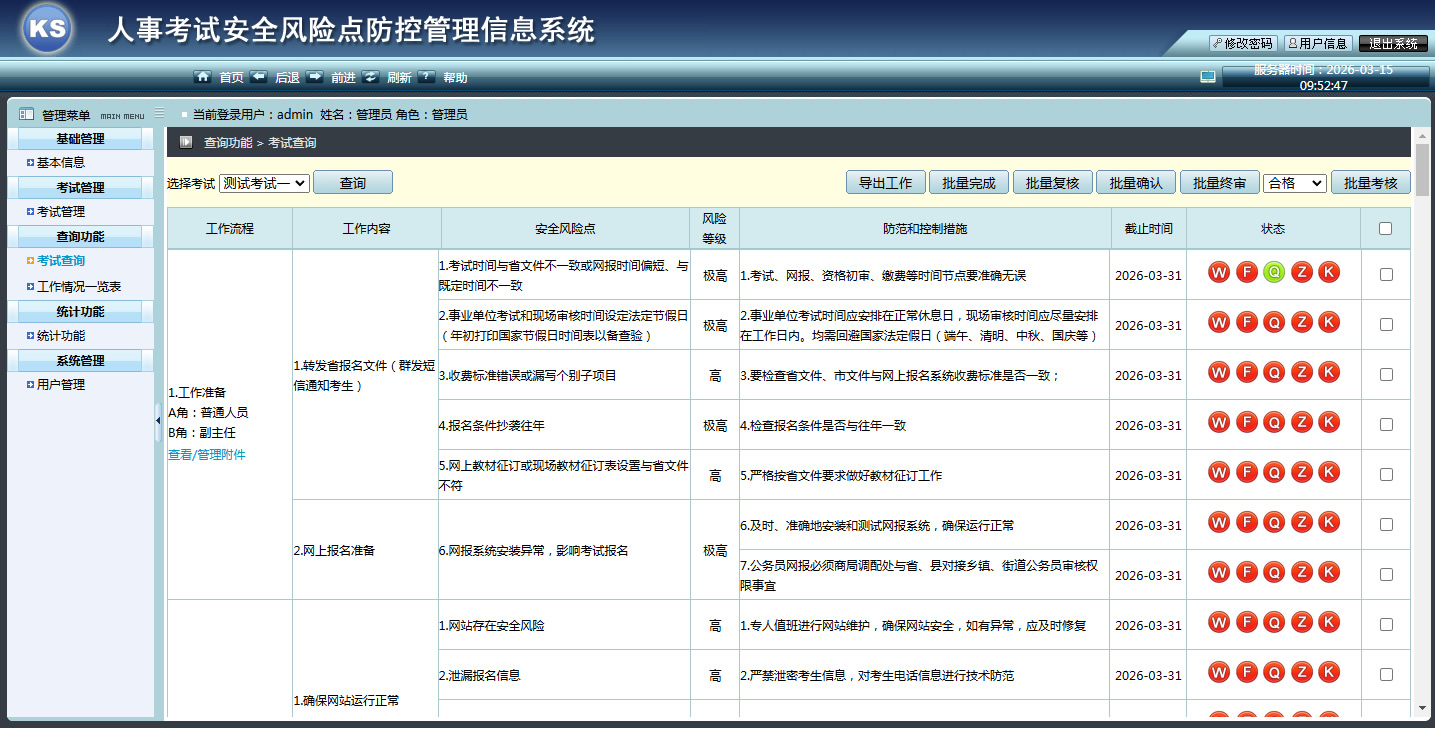The image size is (1435, 729).
Task: Open the 测试考试一 exam dropdown
Action: click(x=265, y=182)
